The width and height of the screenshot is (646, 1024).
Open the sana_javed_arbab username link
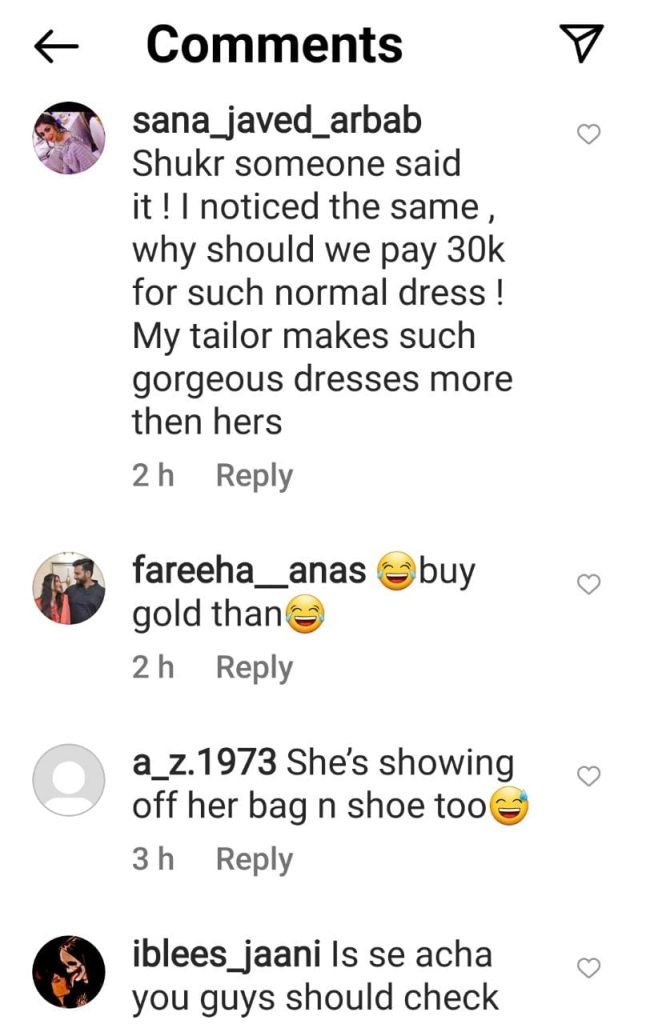point(277,121)
